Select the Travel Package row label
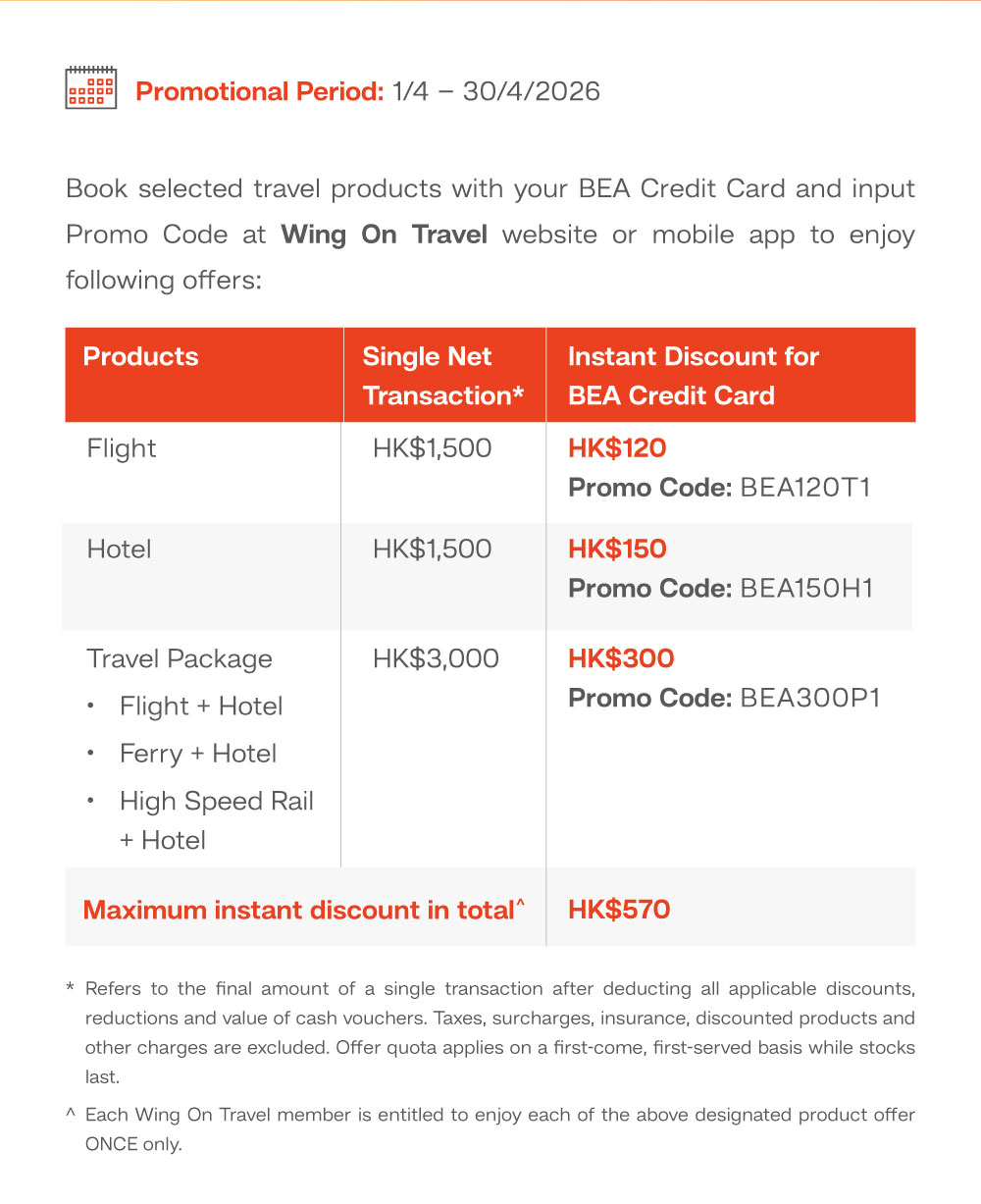Image resolution: width=981 pixels, height=1204 pixels. coord(180,658)
